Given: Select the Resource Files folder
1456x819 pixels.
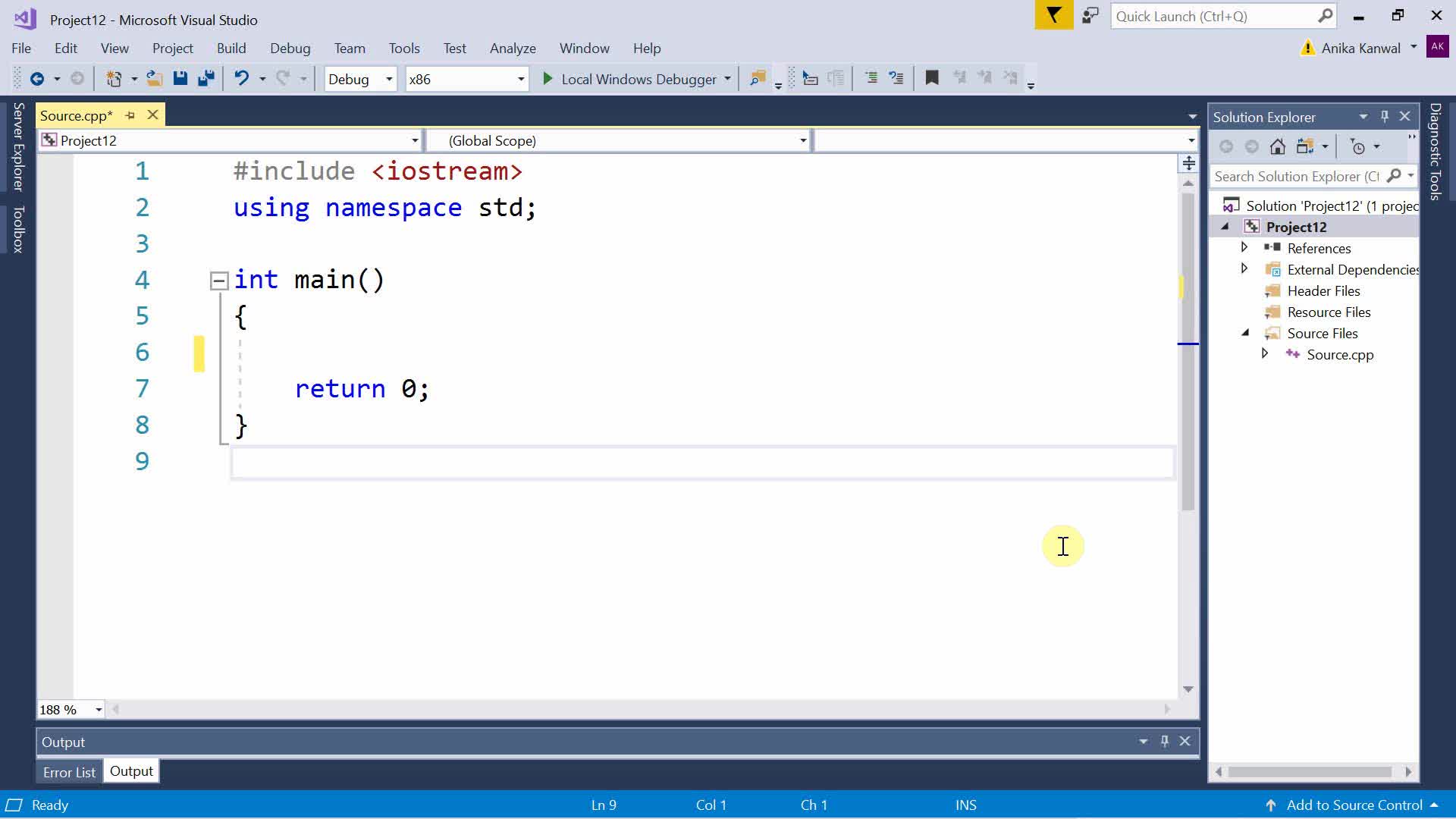Looking at the screenshot, I should point(1329,312).
